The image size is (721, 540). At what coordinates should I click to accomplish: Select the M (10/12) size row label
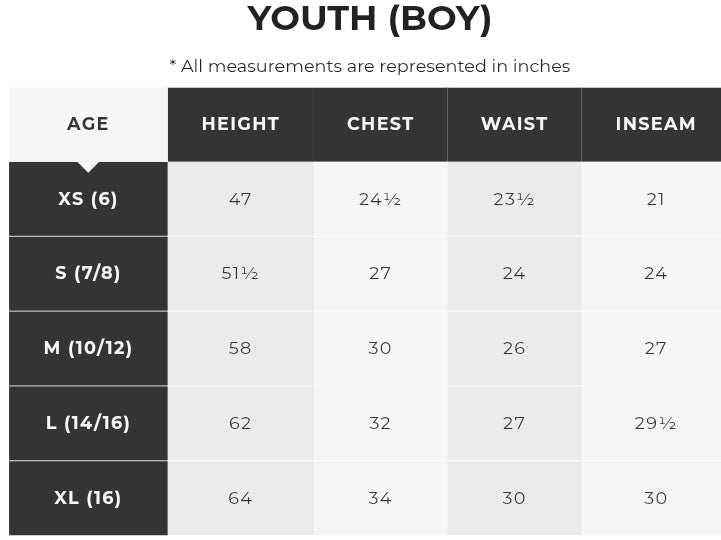[x=88, y=348]
